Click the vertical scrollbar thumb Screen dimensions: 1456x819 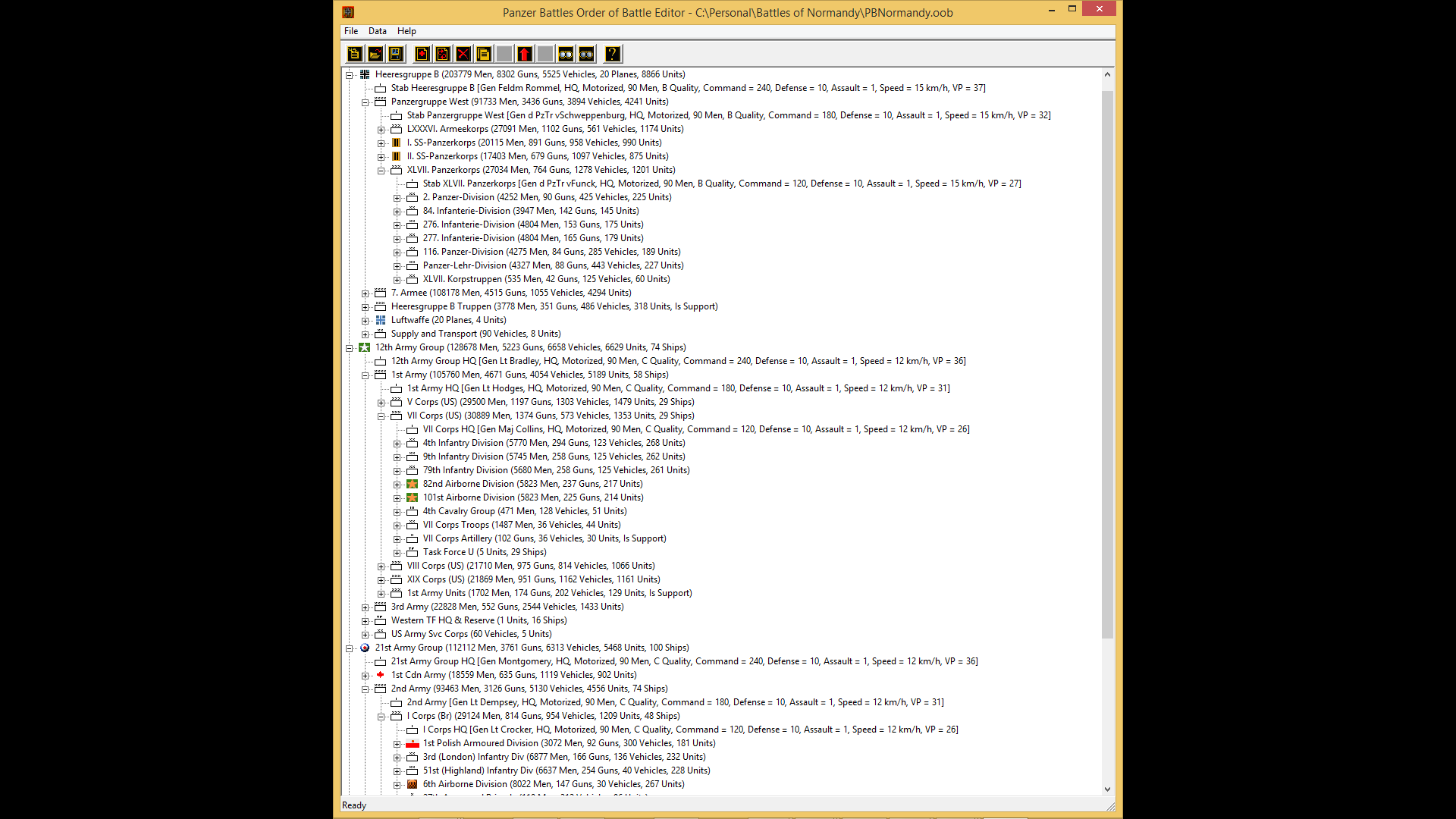coord(1107,364)
